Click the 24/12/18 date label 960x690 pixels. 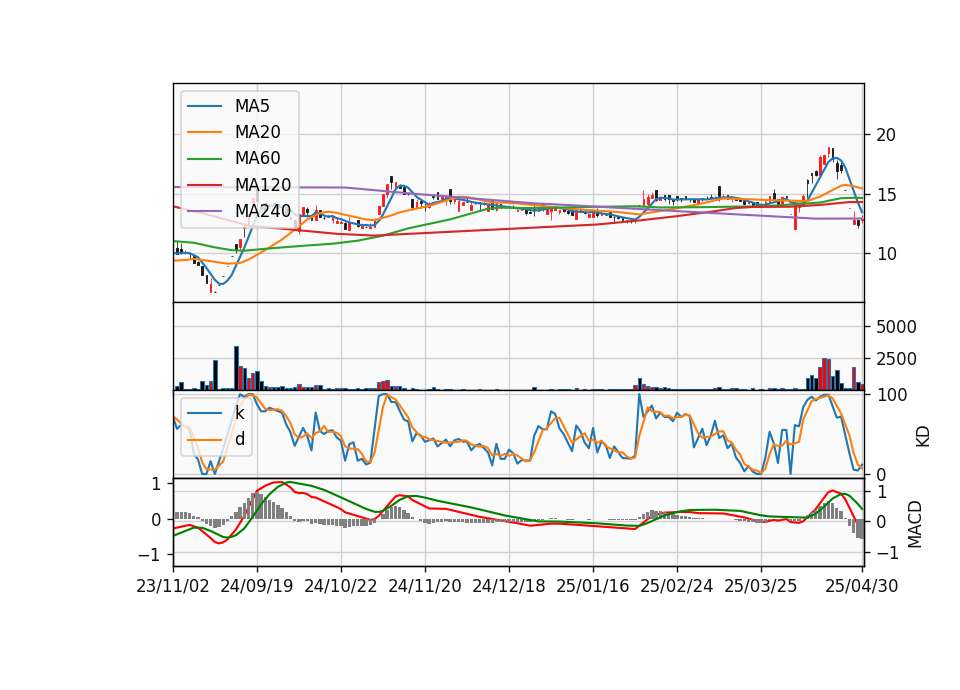(x=509, y=586)
